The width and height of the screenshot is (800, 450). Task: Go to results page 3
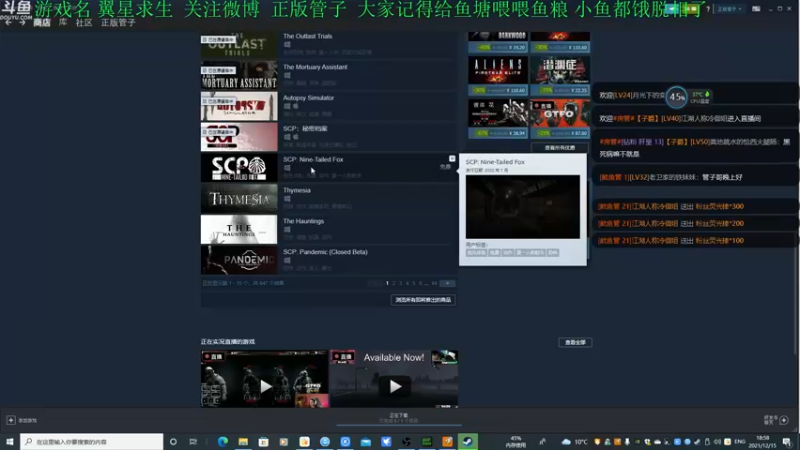(401, 283)
